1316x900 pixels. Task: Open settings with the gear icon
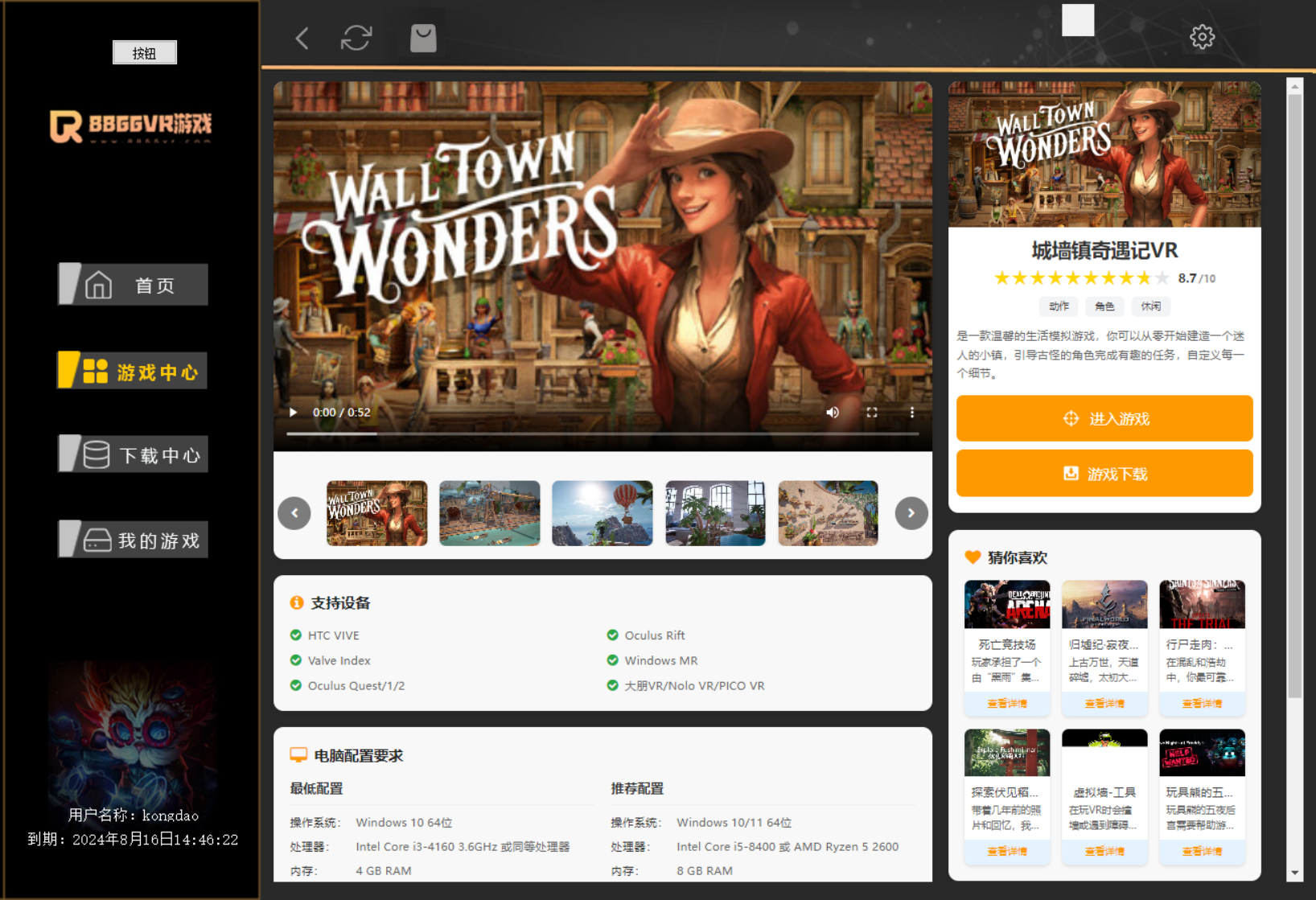click(1203, 37)
